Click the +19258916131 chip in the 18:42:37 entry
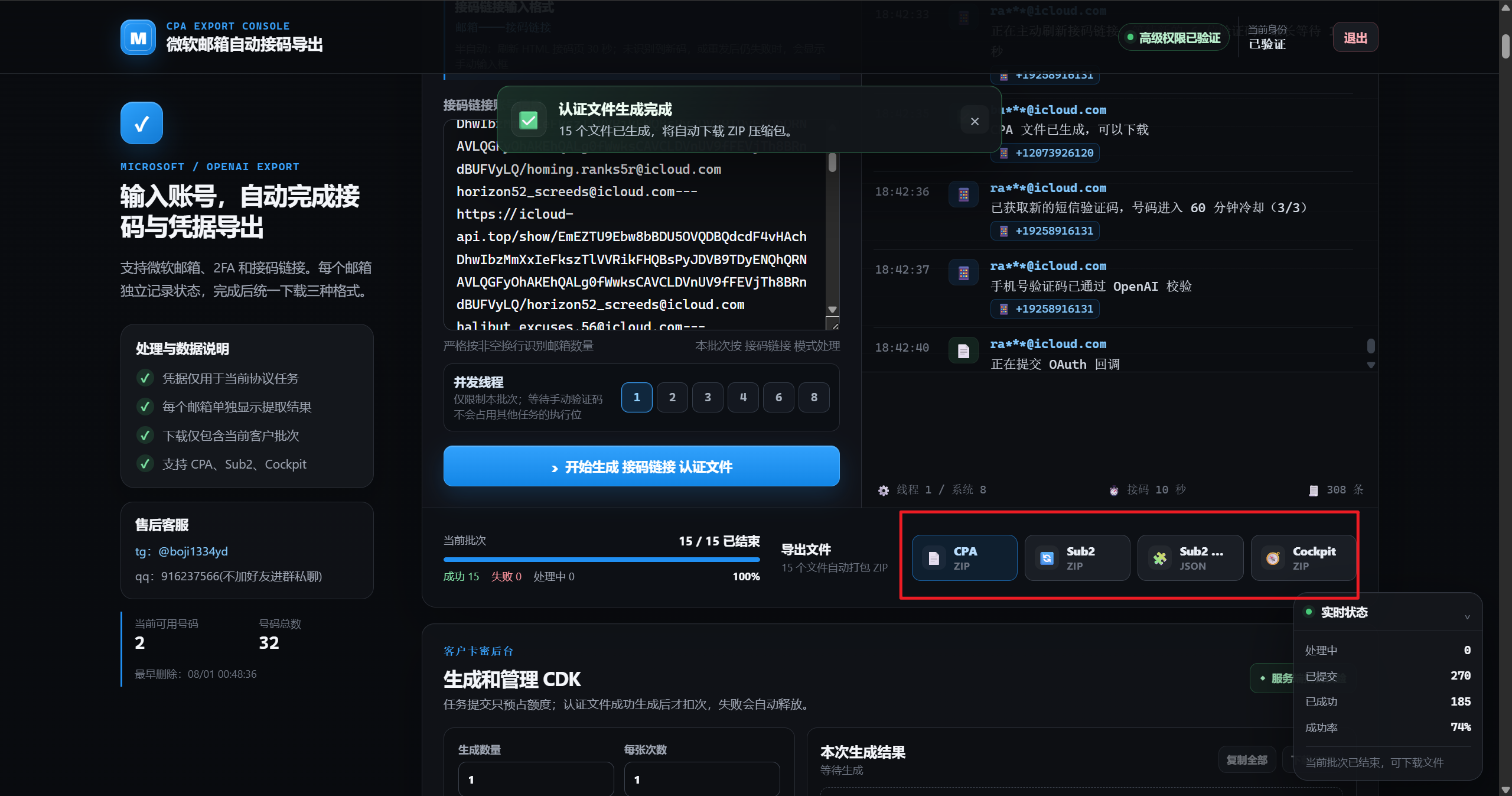This screenshot has width=1512, height=796. (1045, 309)
